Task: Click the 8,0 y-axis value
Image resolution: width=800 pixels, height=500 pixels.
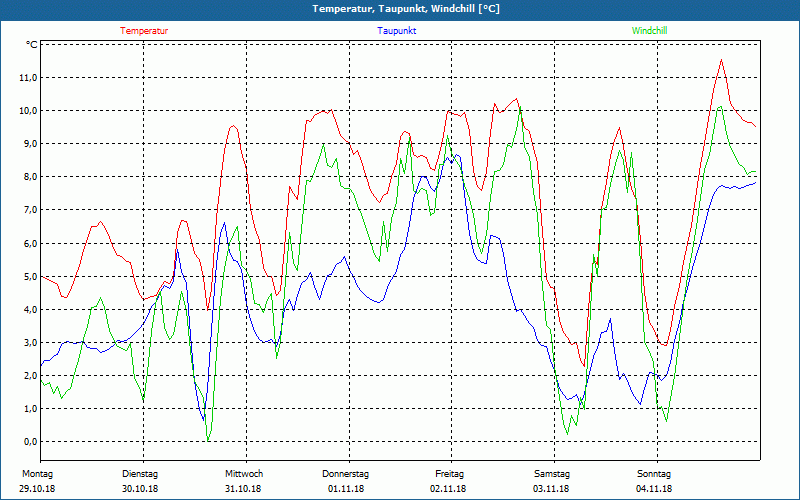Action: (31, 177)
